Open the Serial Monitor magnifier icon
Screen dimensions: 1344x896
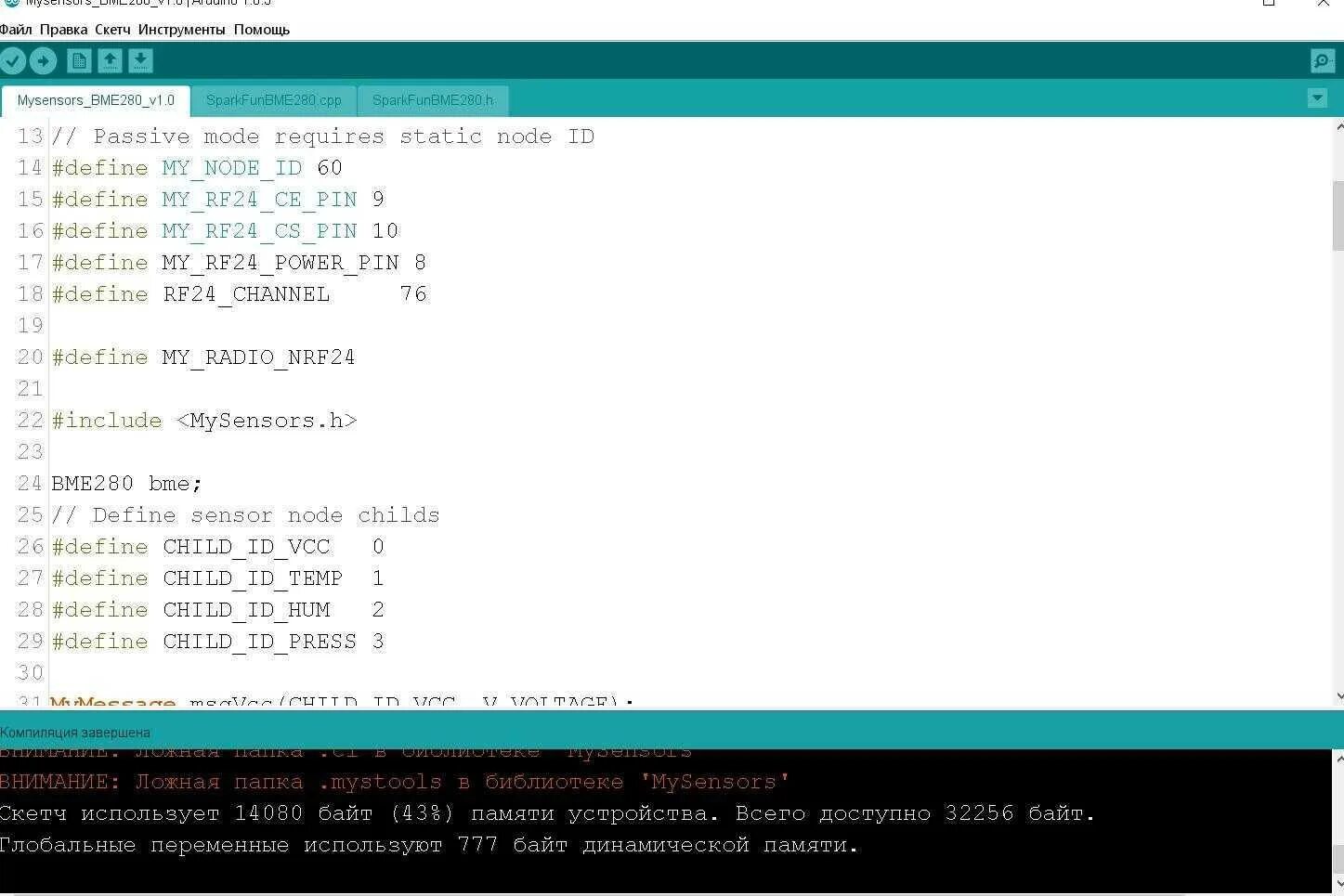(x=1323, y=61)
